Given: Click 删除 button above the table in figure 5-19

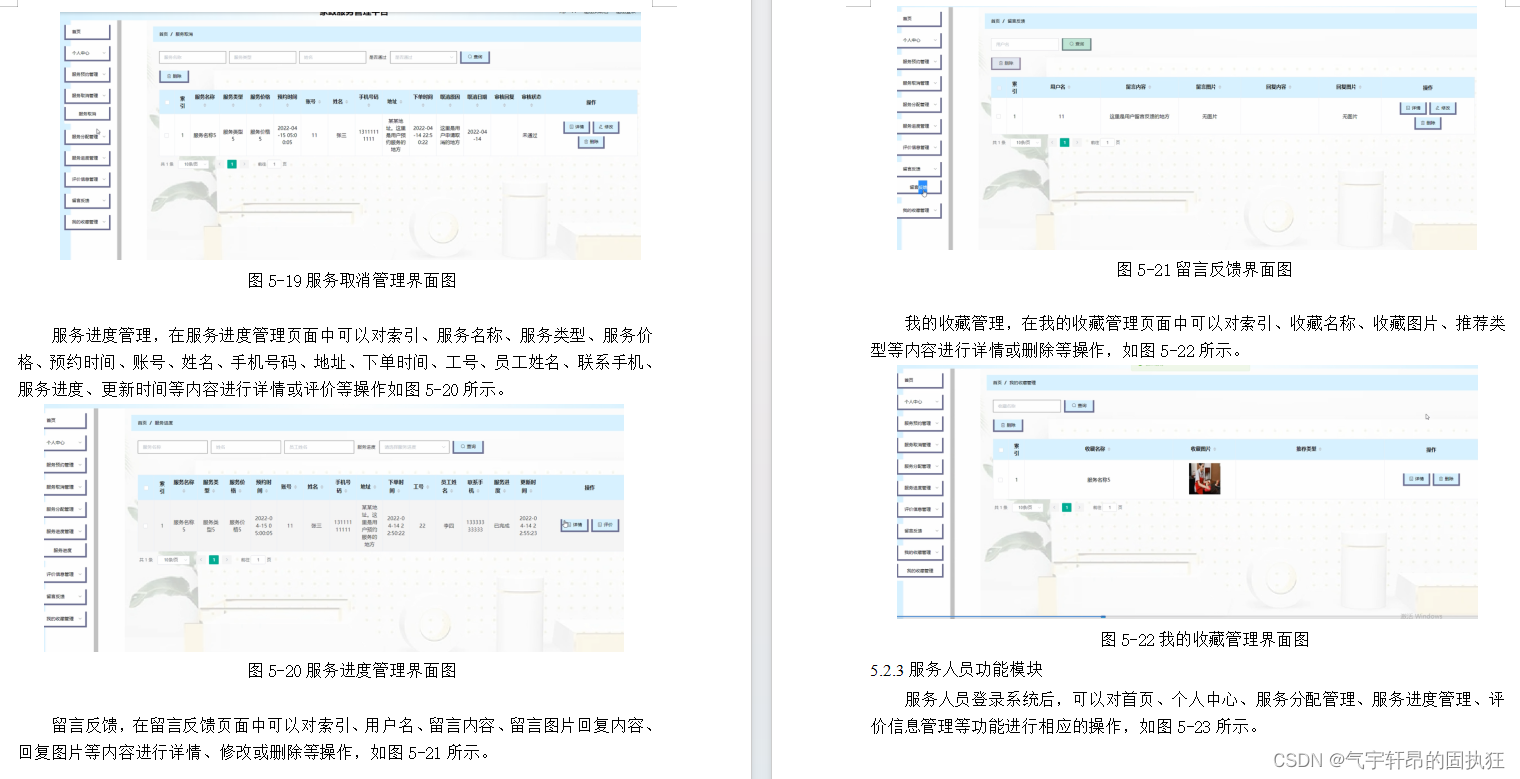Looking at the screenshot, I should pyautogui.click(x=174, y=76).
